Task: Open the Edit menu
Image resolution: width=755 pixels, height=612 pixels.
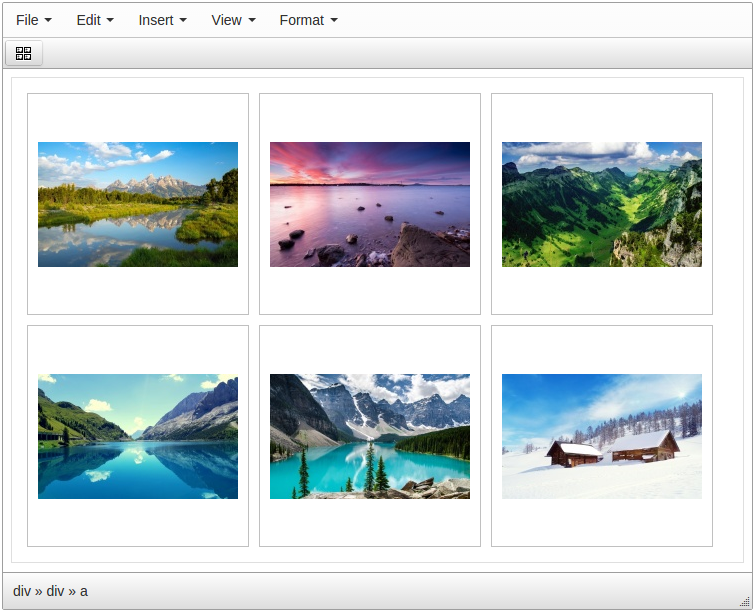Action: pyautogui.click(x=95, y=20)
